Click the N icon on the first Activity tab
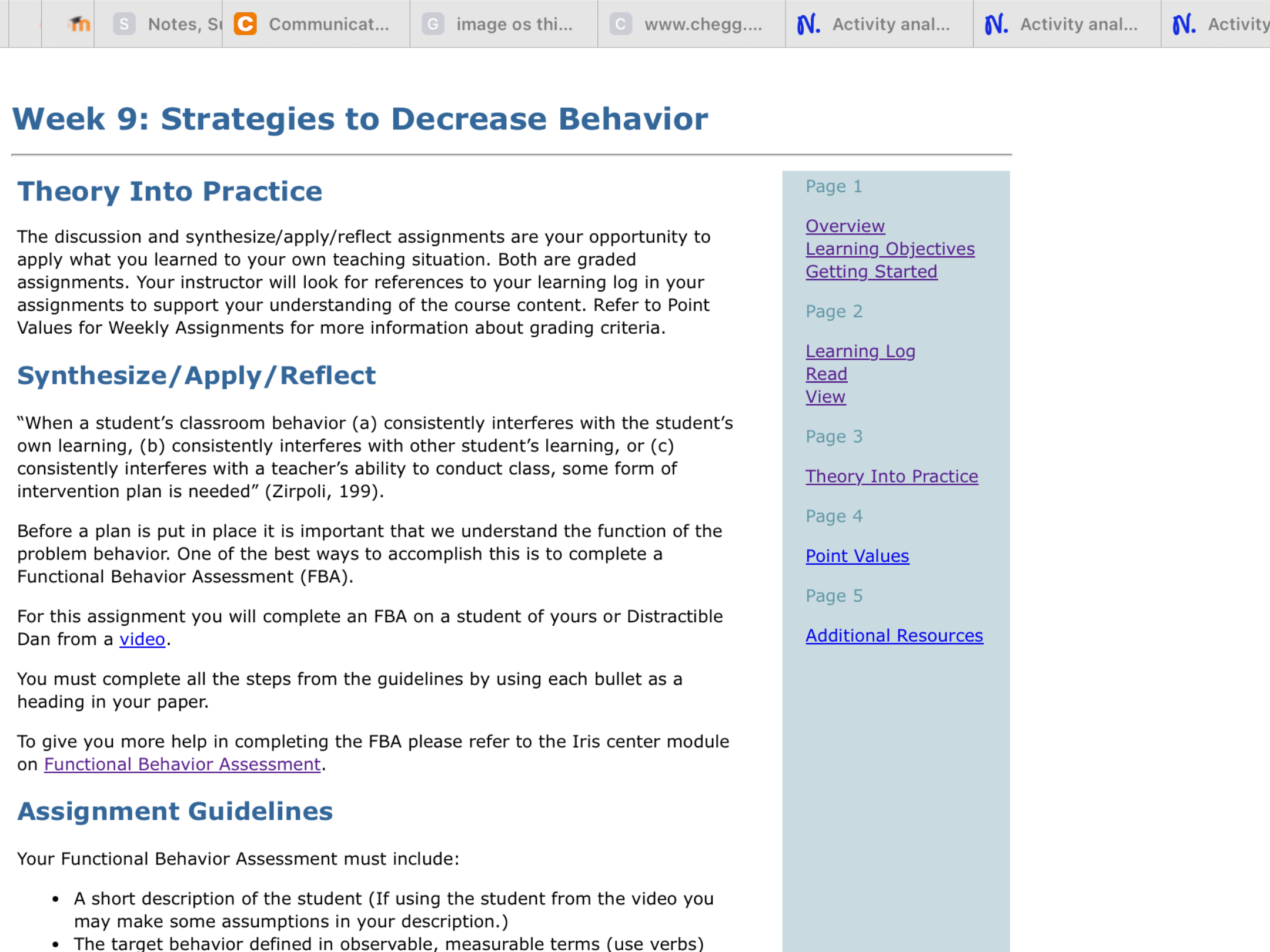The width and height of the screenshot is (1270, 952). [809, 24]
